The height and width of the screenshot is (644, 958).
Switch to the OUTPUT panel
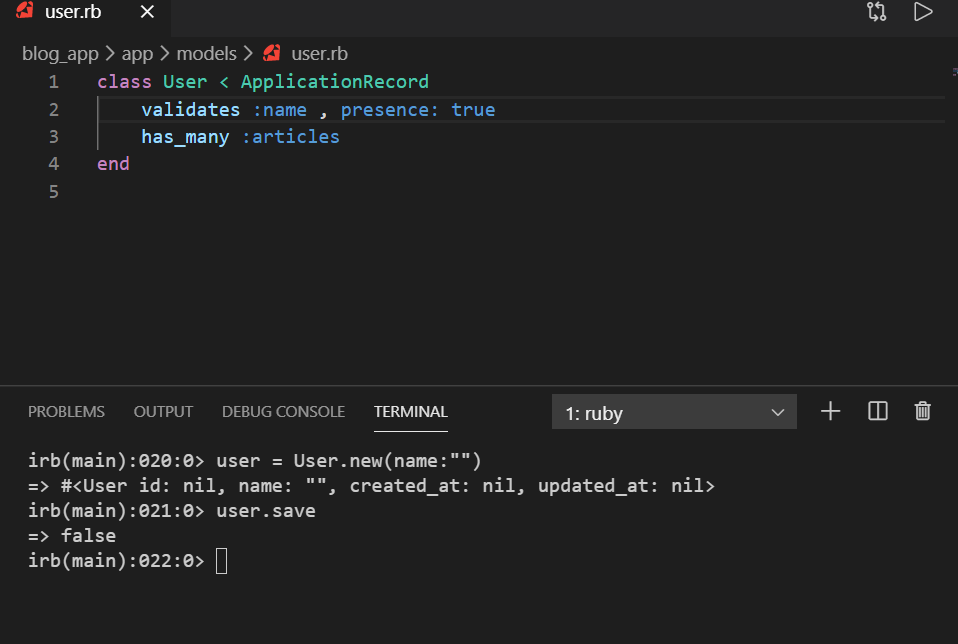click(162, 411)
